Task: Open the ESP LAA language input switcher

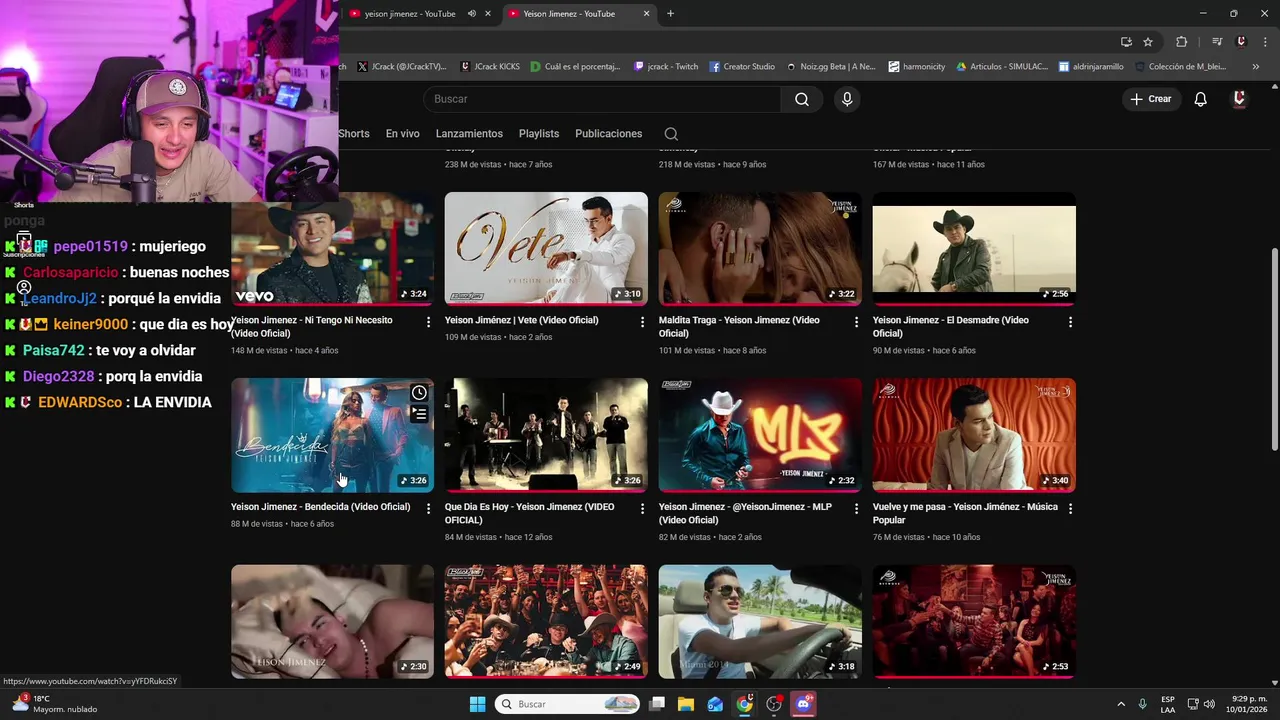Action: [1168, 704]
